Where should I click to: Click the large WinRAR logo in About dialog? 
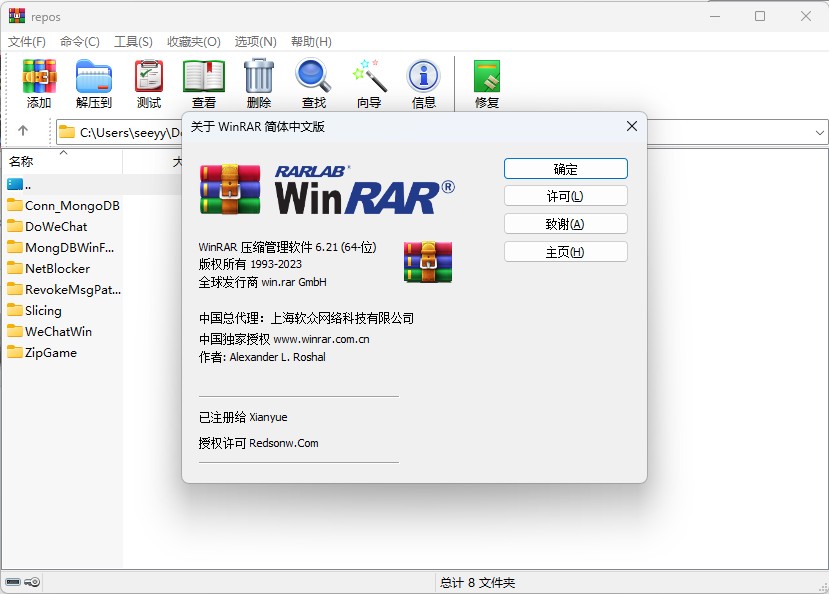(230, 189)
